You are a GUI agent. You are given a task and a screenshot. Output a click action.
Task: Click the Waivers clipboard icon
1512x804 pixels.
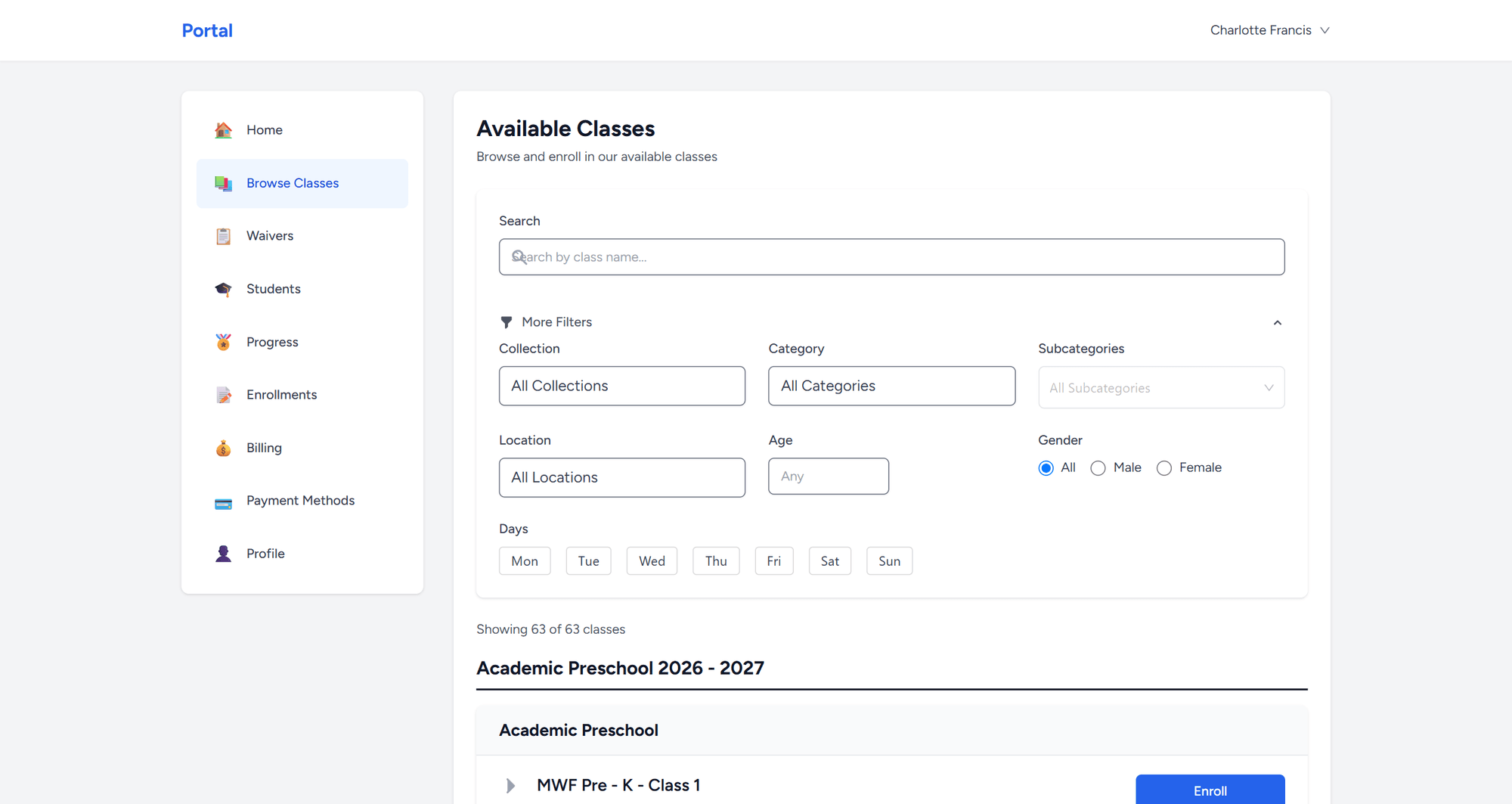click(223, 236)
